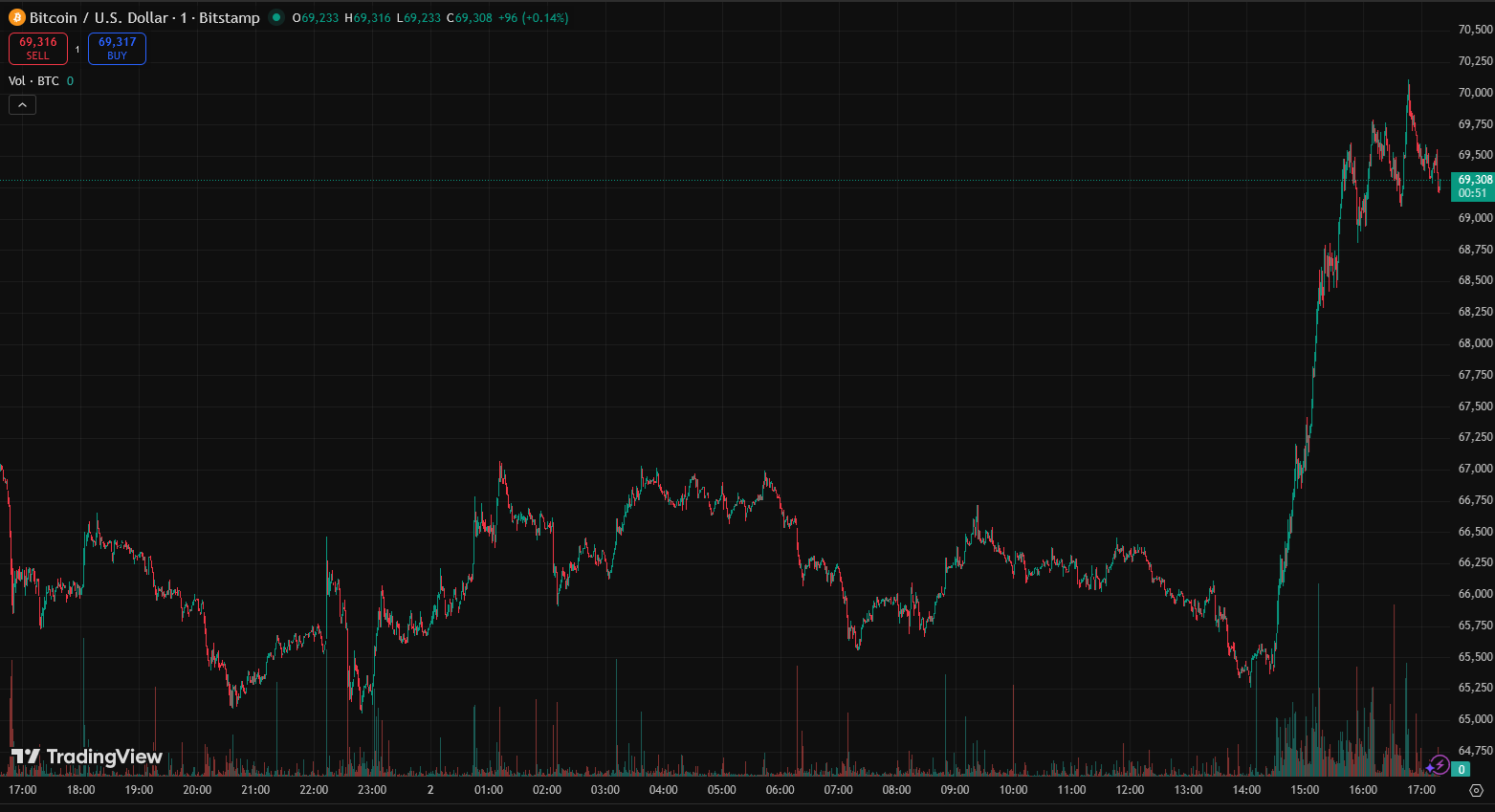The height and width of the screenshot is (812, 1495).
Task: Open chart settings hexagon gear icon
Action: (x=1476, y=790)
